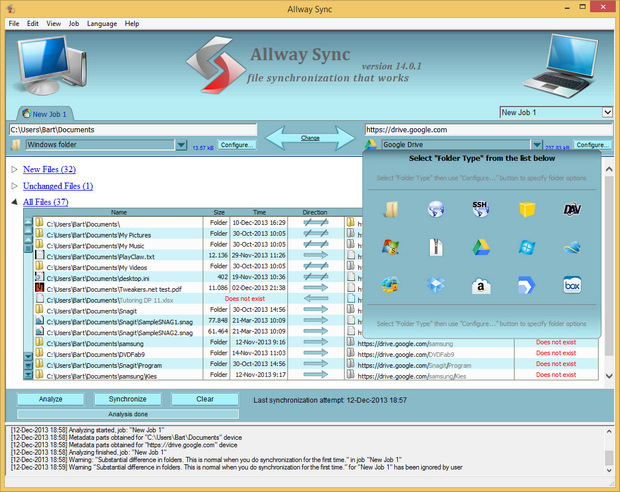The image size is (620, 492).
Task: Select the MS ActiveSync folder type icon
Action: point(391,247)
